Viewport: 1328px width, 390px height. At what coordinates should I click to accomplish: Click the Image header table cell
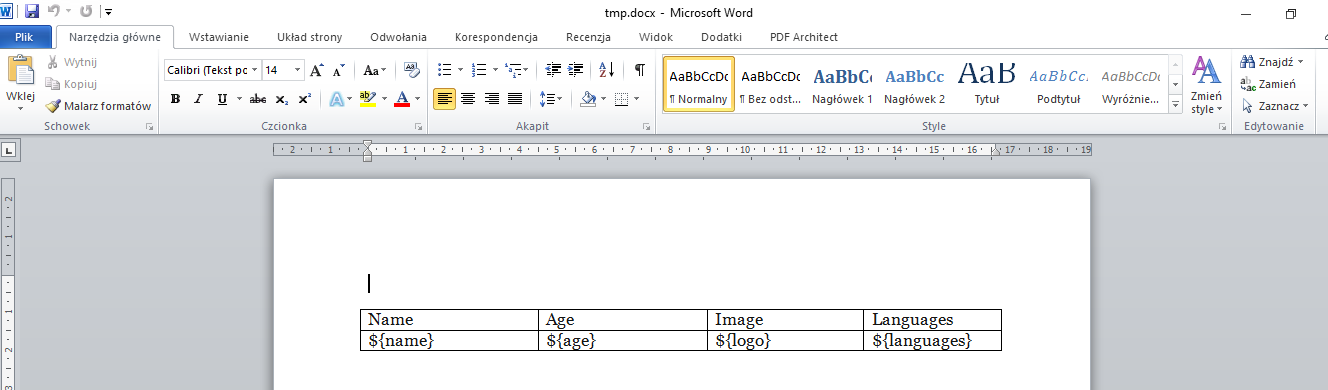point(786,320)
